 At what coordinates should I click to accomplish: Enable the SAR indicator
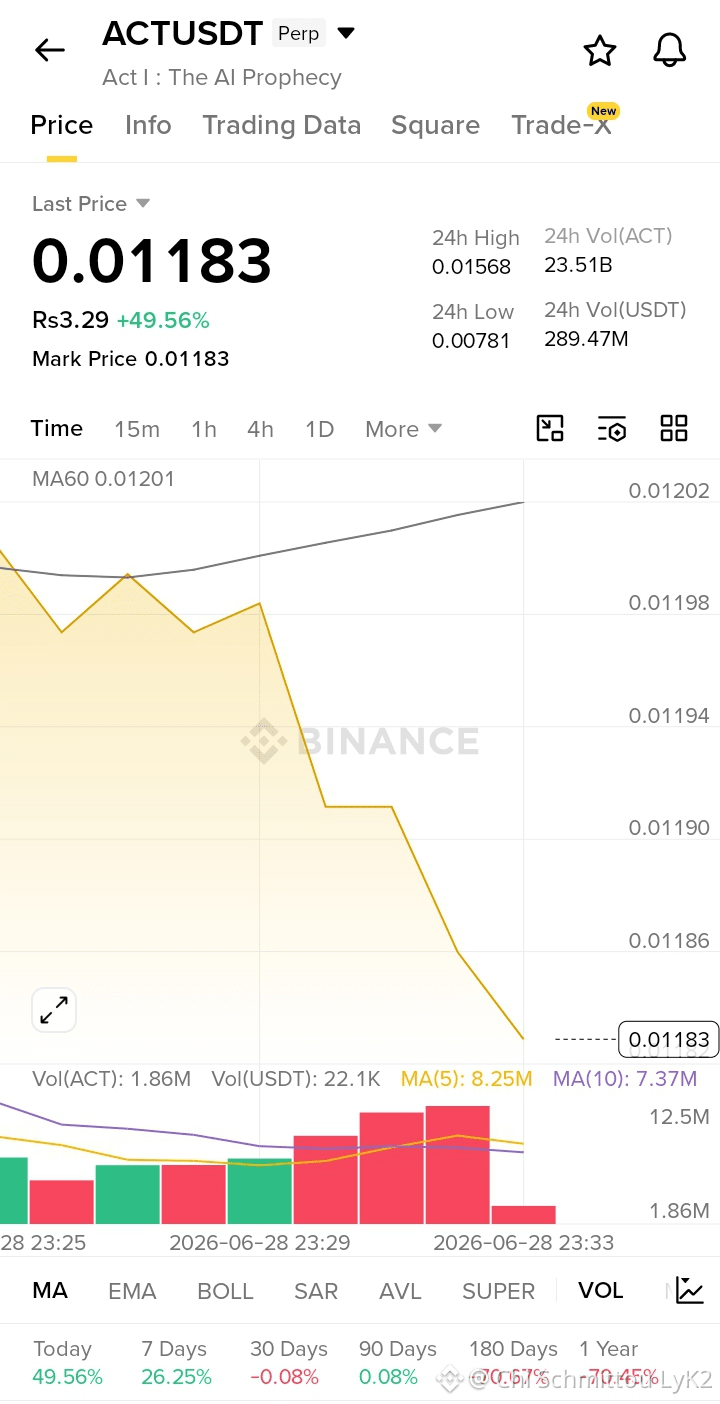tap(316, 1291)
